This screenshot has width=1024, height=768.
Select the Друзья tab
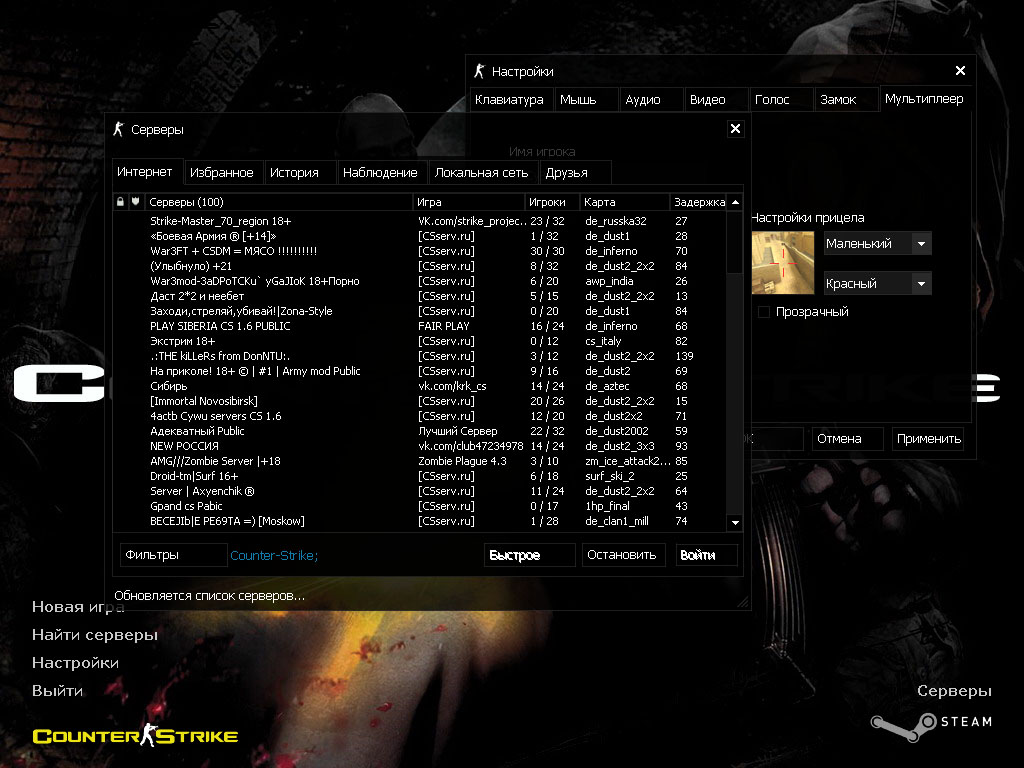(x=575, y=172)
